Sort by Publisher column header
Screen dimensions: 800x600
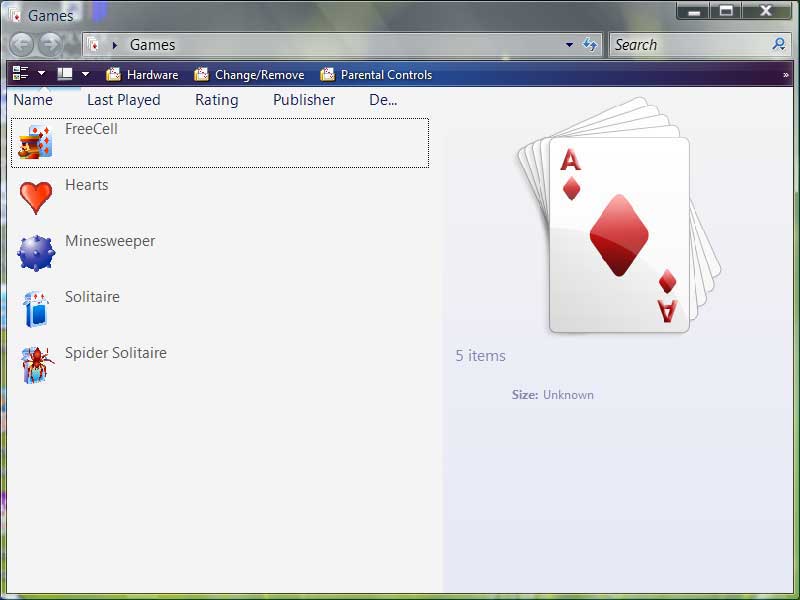(x=304, y=99)
